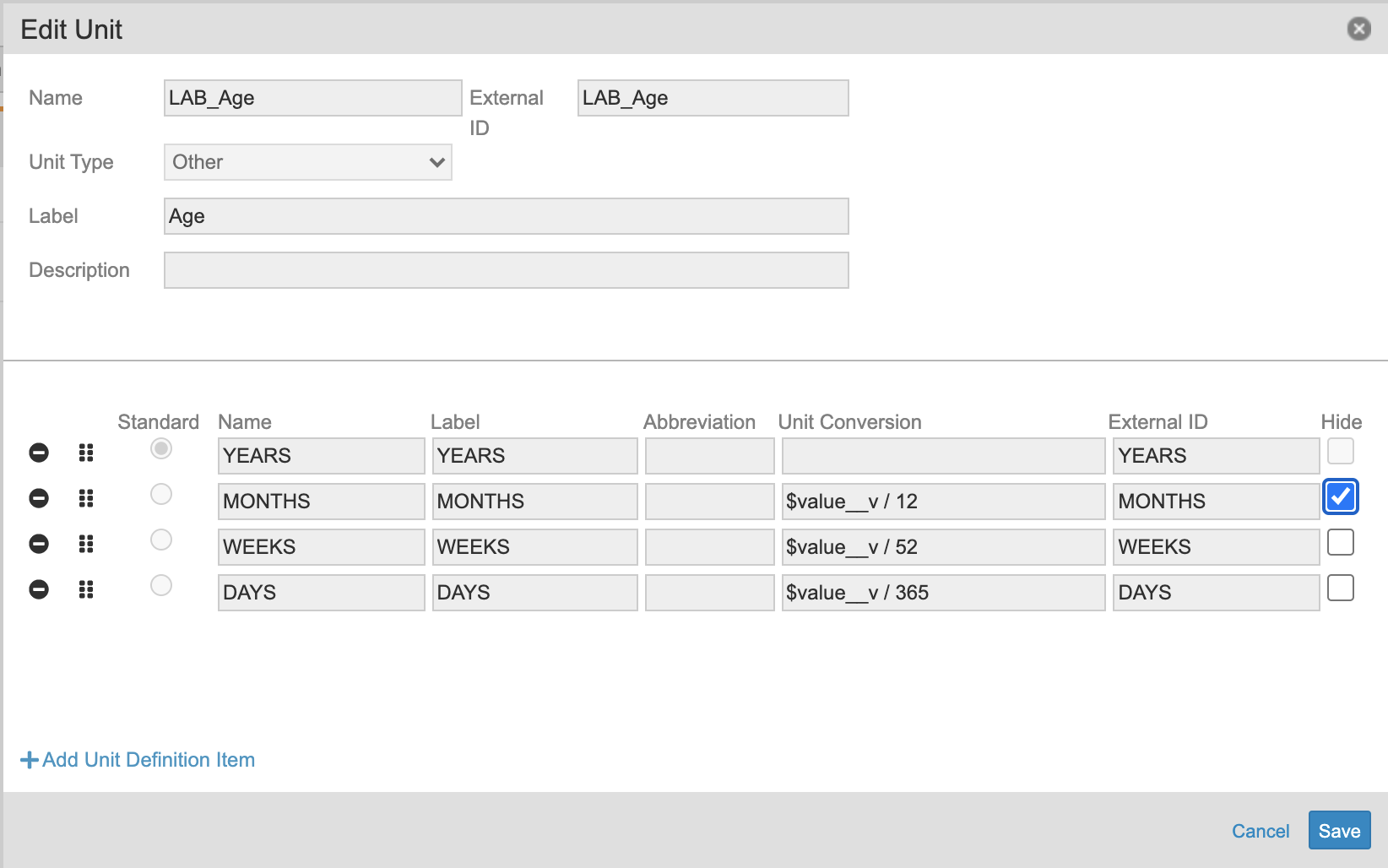Viewport: 1388px width, 868px height.
Task: Remove the DAYS row with minus icon
Action: [x=39, y=589]
